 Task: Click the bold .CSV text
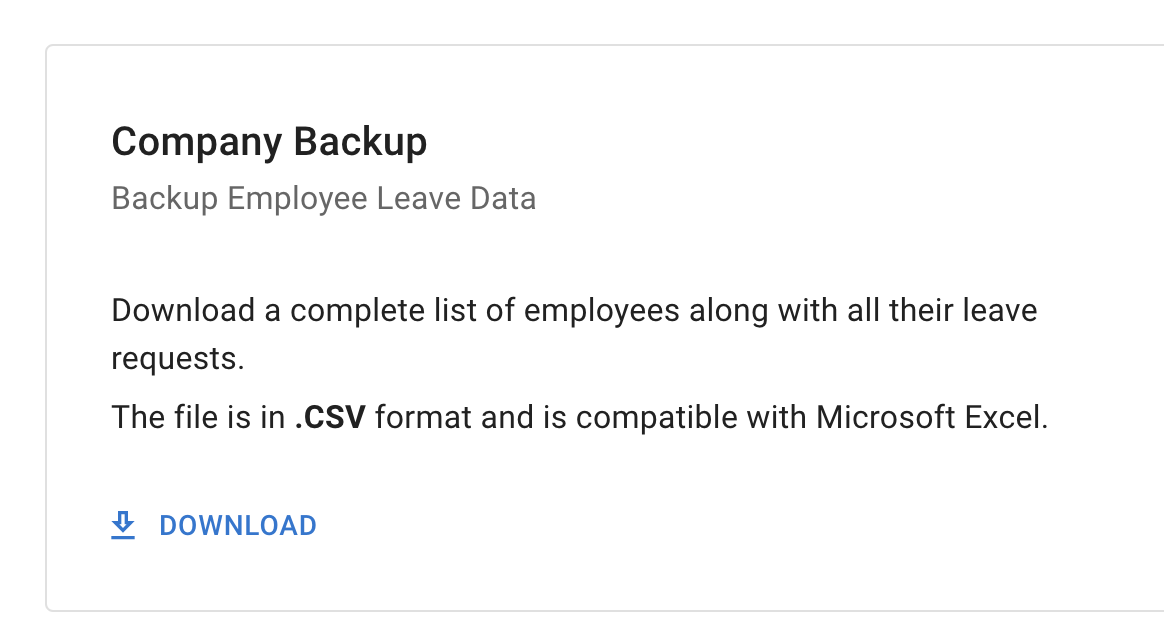point(331,417)
